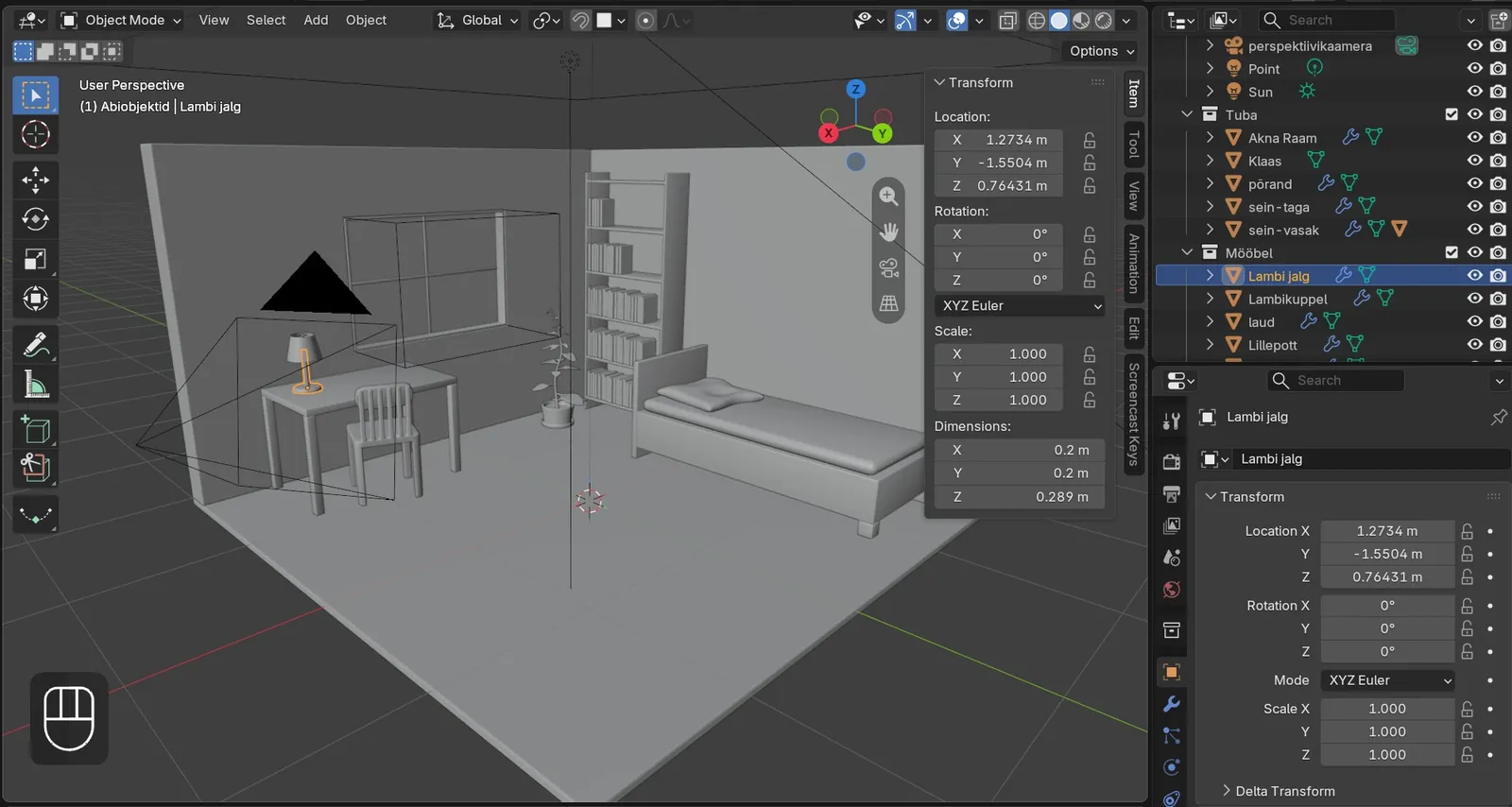The height and width of the screenshot is (807, 1512).
Task: Switch perspective/orthographic grid icon
Action: pos(888,304)
